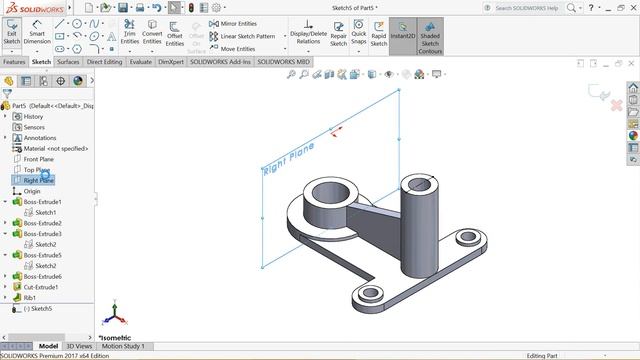Image resolution: width=640 pixels, height=360 pixels.
Task: Click the Save icon in title toolbar
Action: click(122, 7)
